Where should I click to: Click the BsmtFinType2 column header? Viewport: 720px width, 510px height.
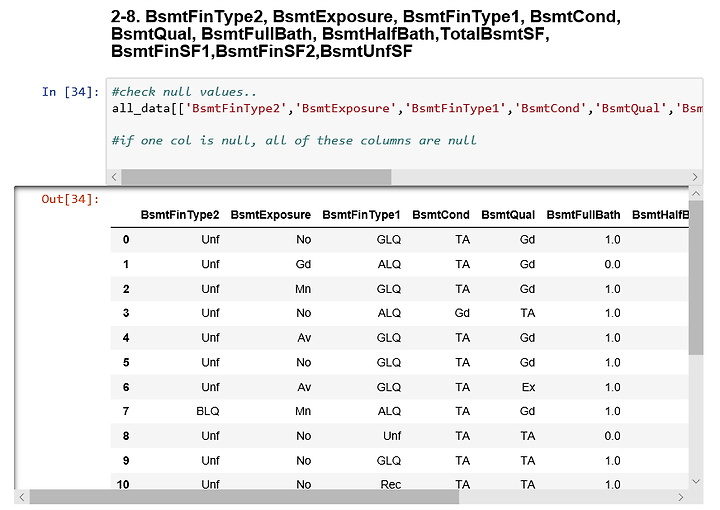click(180, 215)
